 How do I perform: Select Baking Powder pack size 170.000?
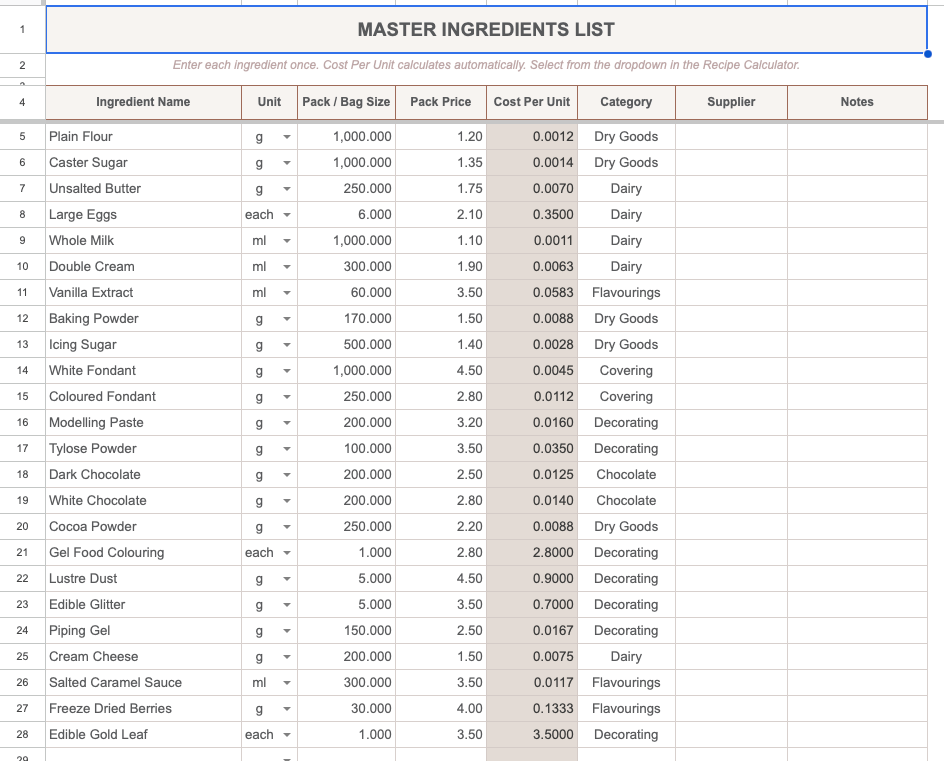[346, 318]
